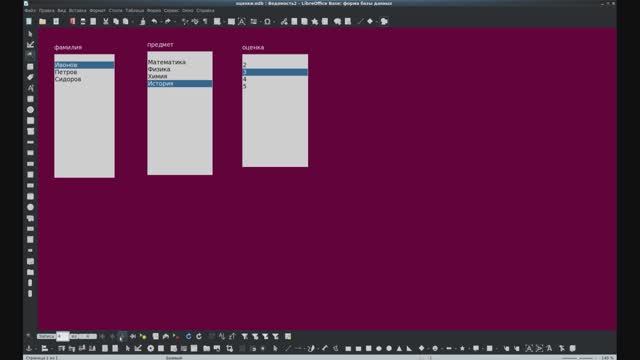
Task: Select Иванов in the фамилия list
Action: (84, 65)
